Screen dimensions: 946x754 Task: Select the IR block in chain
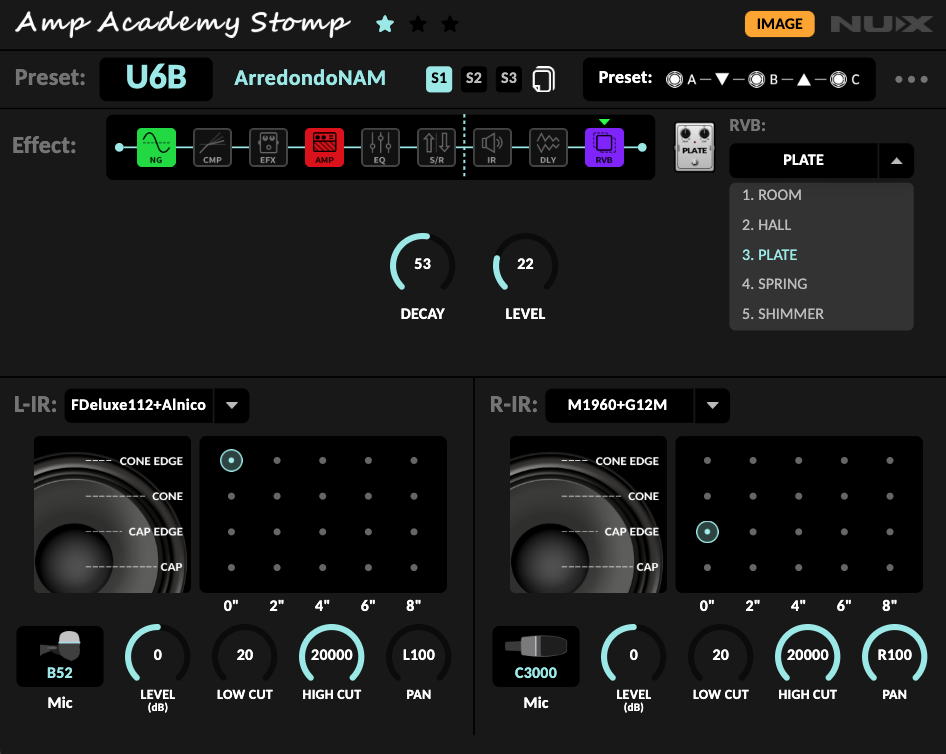coord(492,147)
